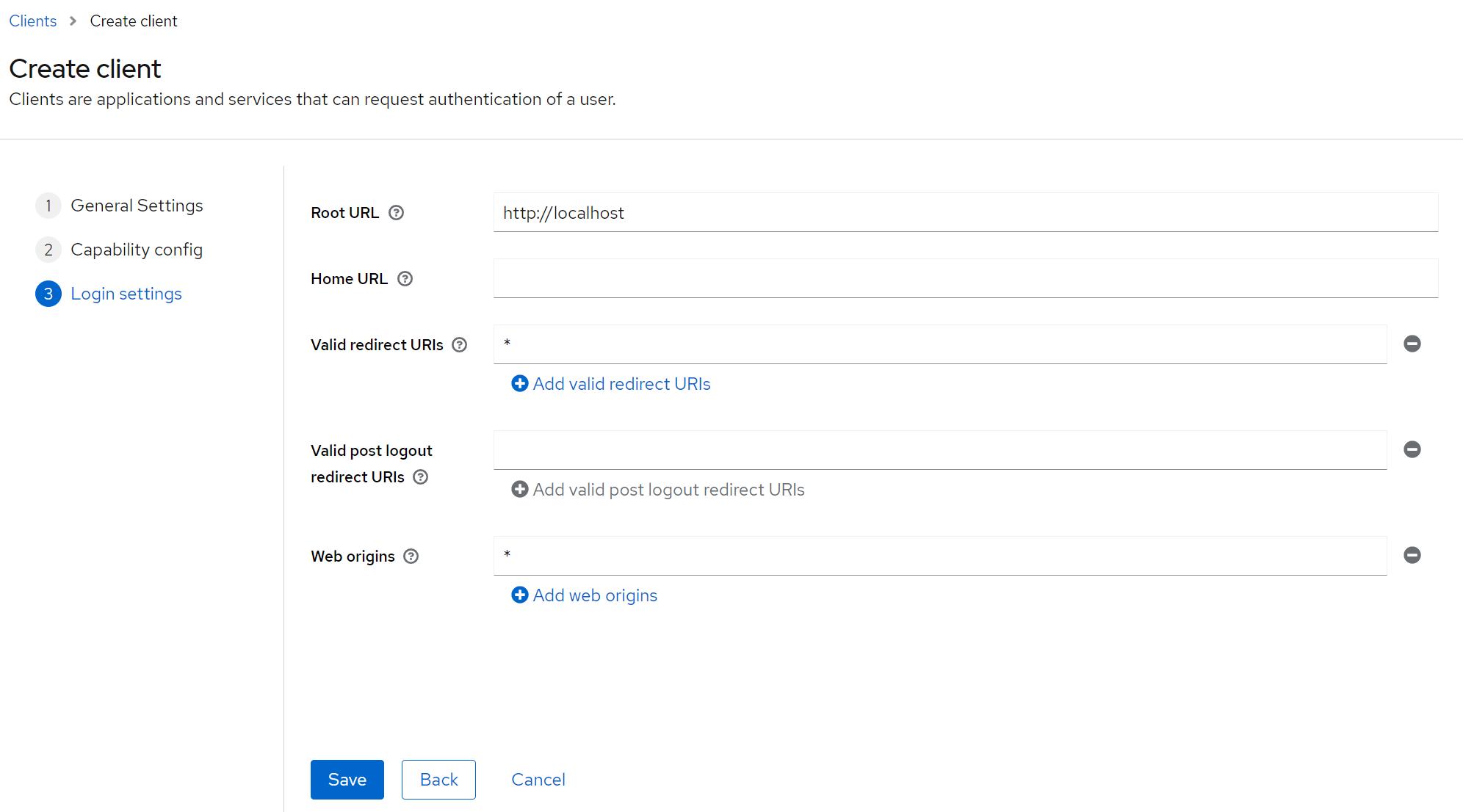Cancel client creation
1463x812 pixels.
pyautogui.click(x=538, y=780)
